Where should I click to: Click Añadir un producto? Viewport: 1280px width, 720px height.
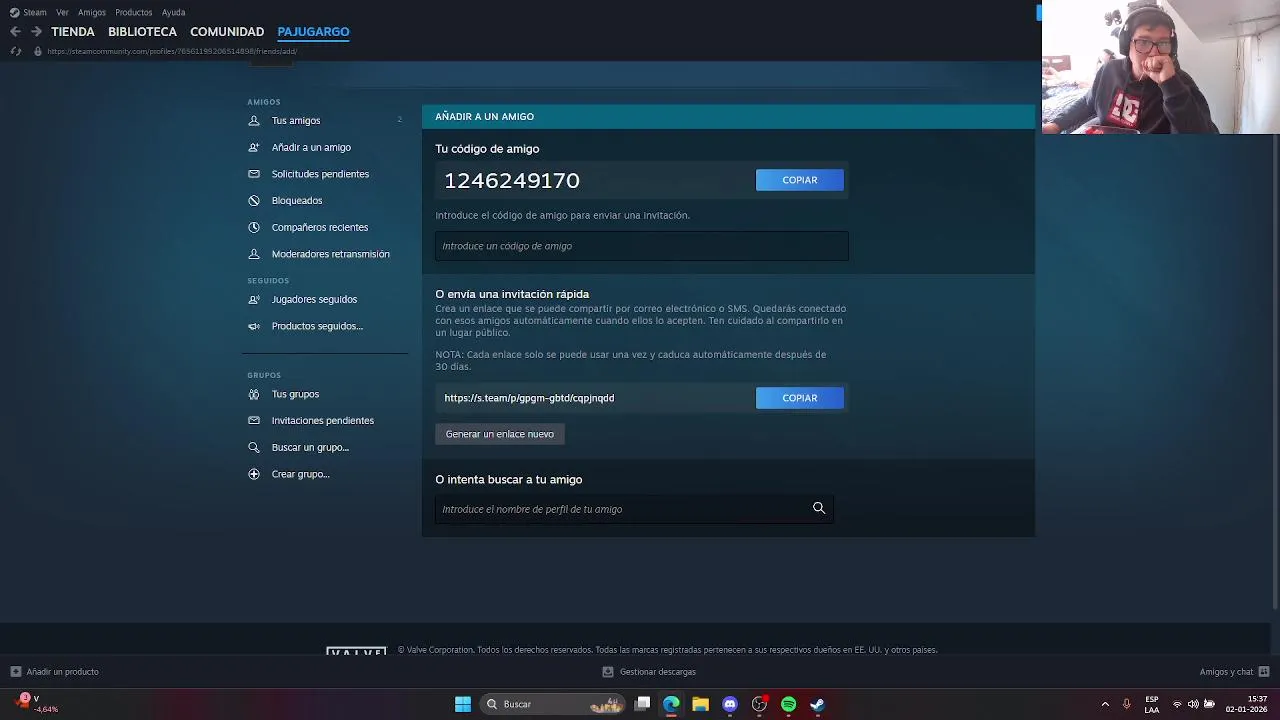[54, 672]
